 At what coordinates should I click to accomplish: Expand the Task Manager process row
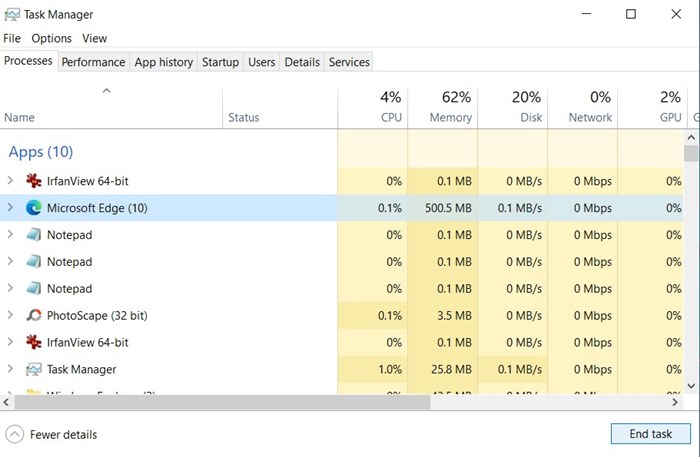point(10,369)
